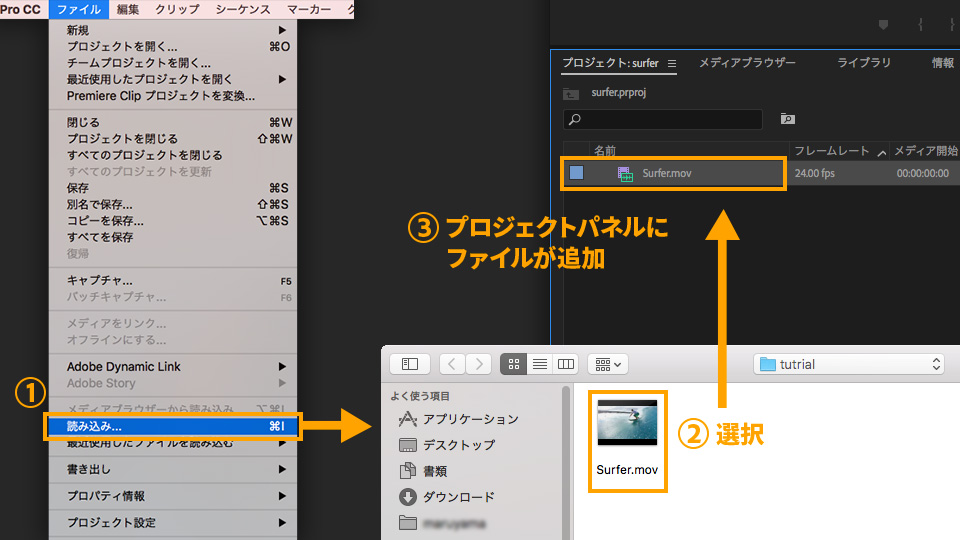
Task: Choose プロジェクトを開く... menu item
Action: (173, 47)
